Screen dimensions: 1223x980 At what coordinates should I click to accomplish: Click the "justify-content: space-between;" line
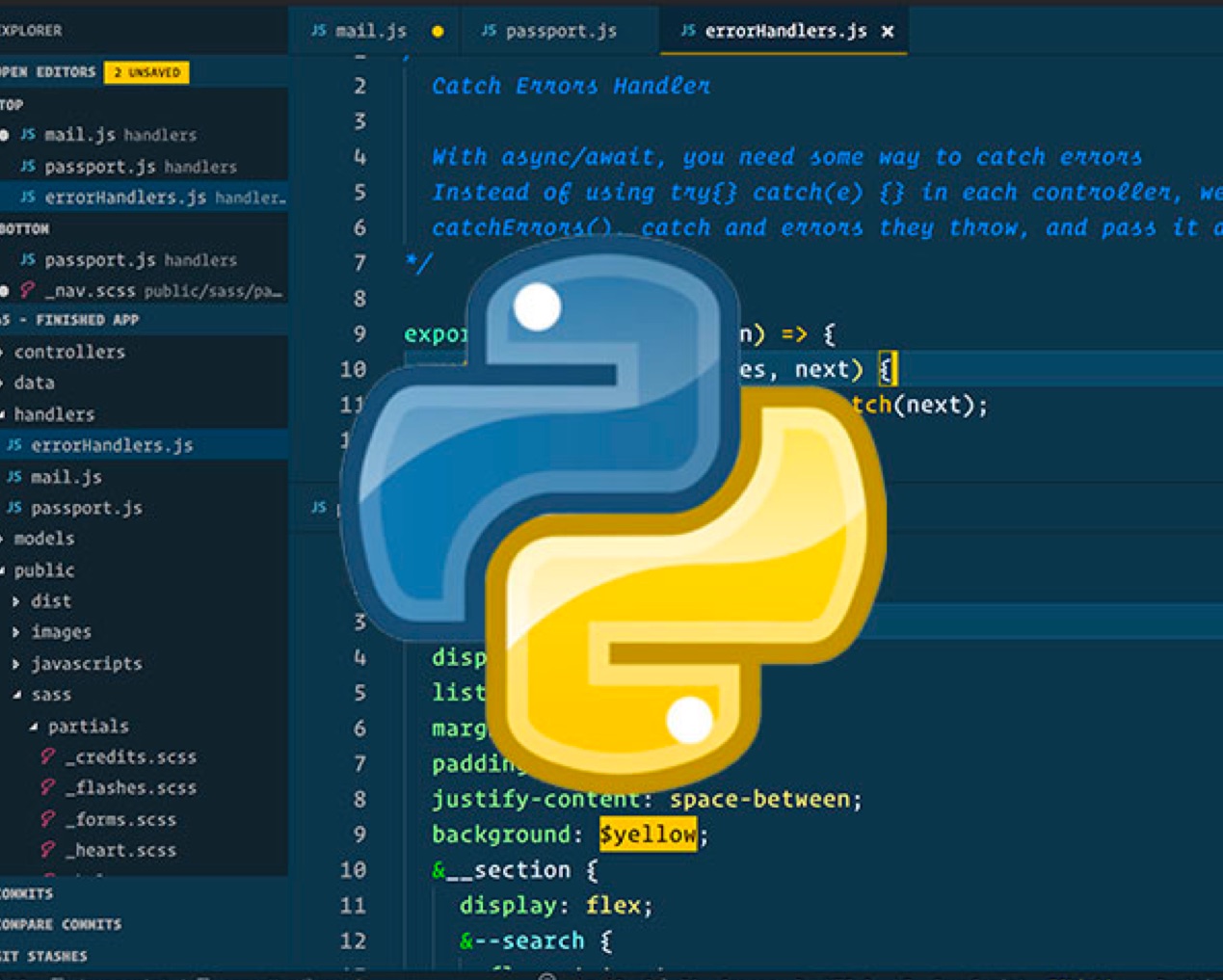click(x=647, y=800)
